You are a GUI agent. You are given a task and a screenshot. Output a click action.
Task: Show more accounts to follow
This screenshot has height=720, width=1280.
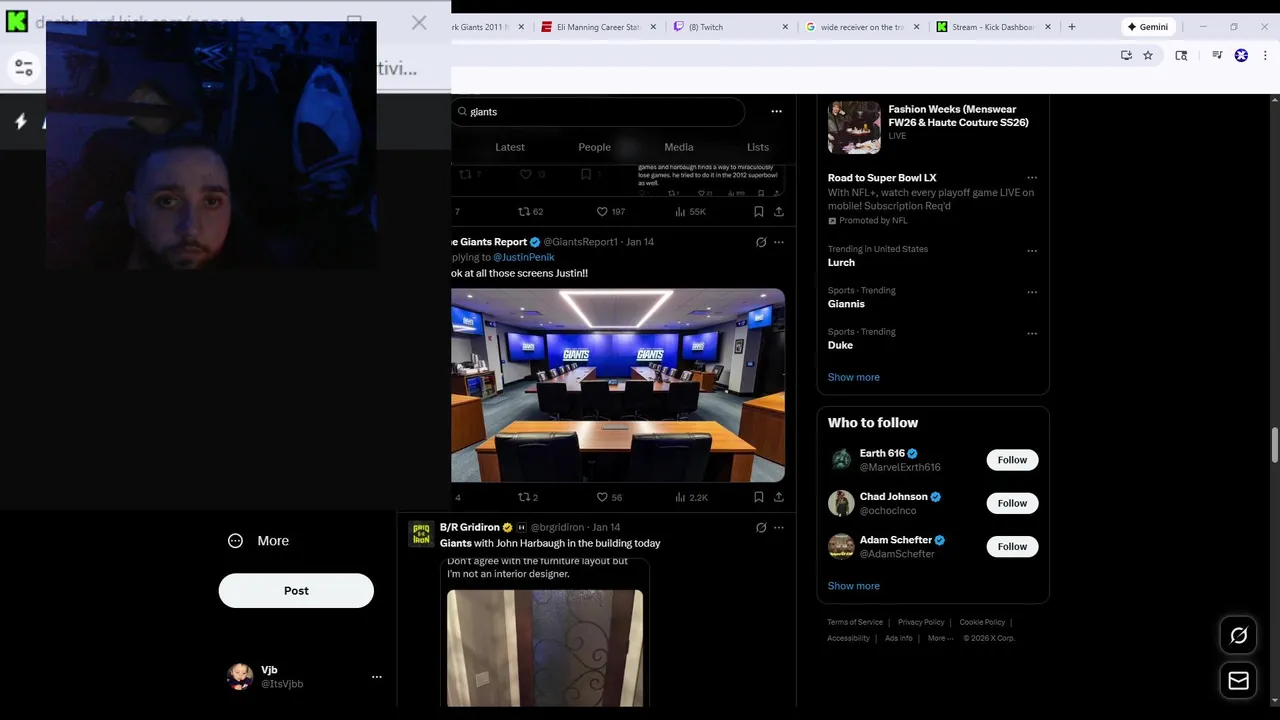tap(853, 586)
